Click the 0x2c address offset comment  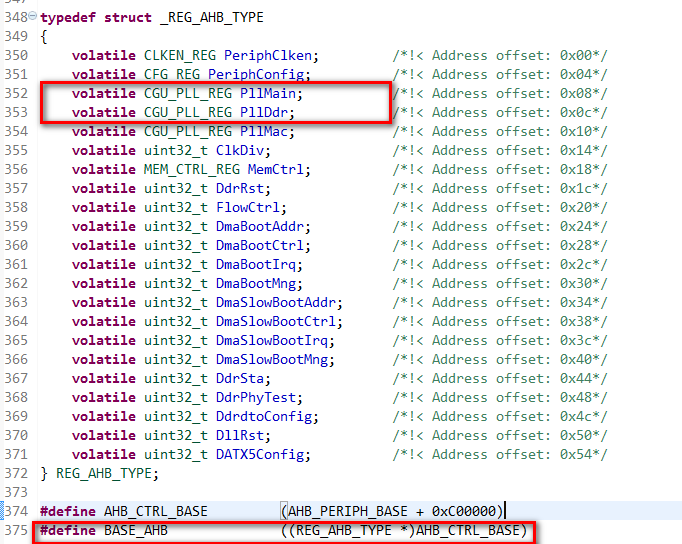tap(500, 264)
